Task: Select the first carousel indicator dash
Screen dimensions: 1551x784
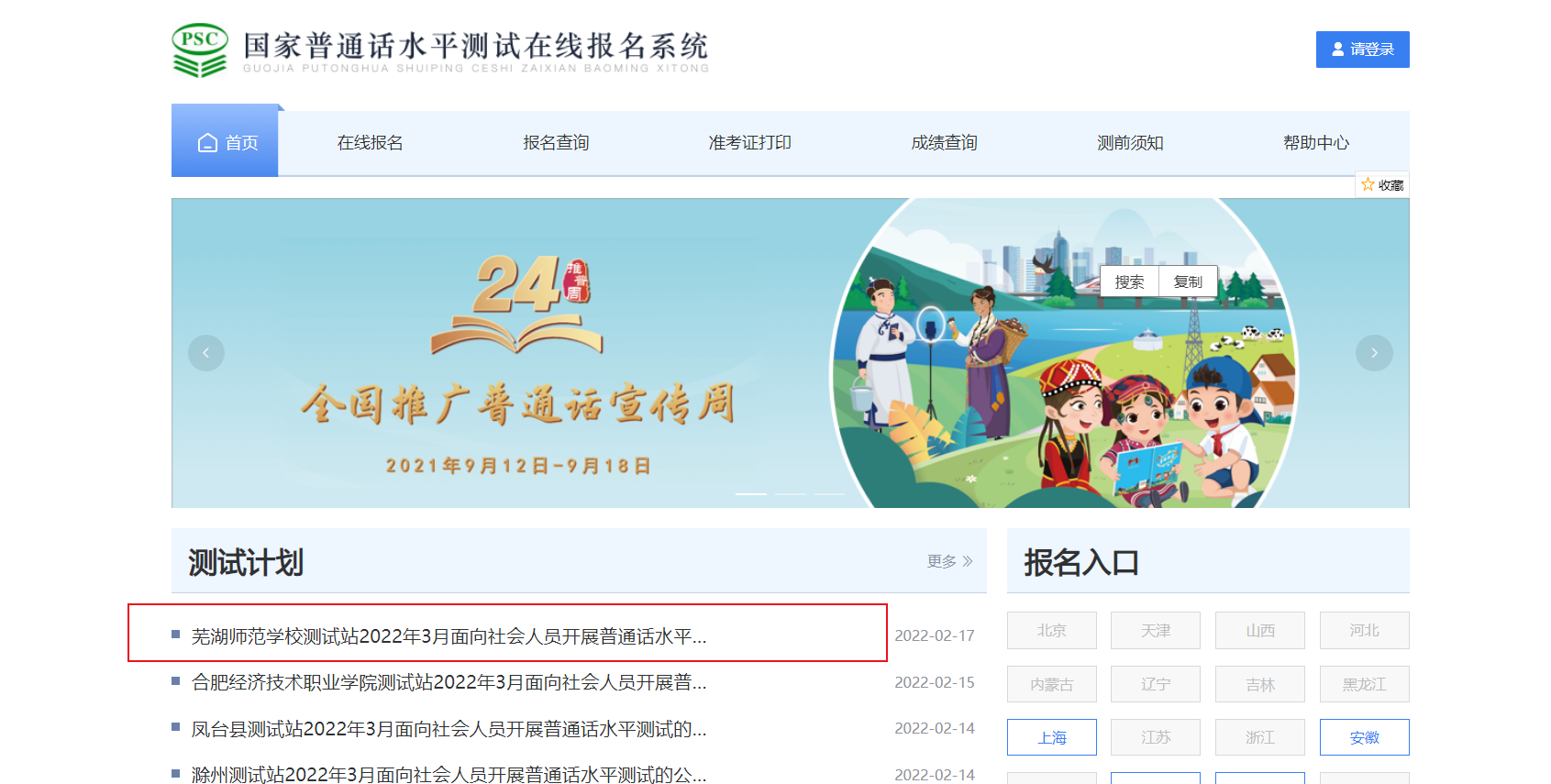Action: (751, 494)
